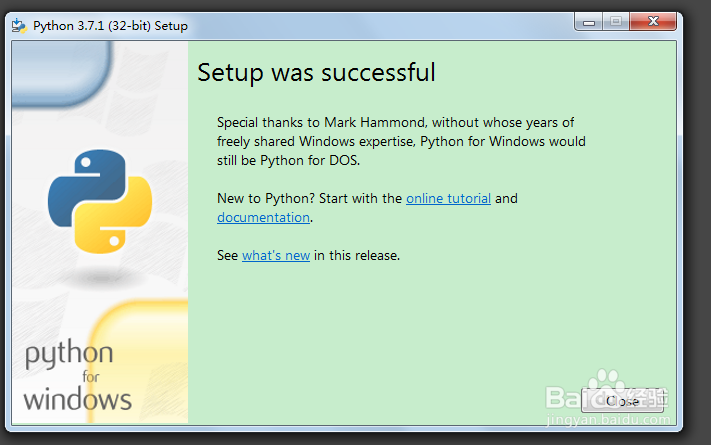
Task: Click the Python installer icon in title bar
Action: [x=19, y=25]
